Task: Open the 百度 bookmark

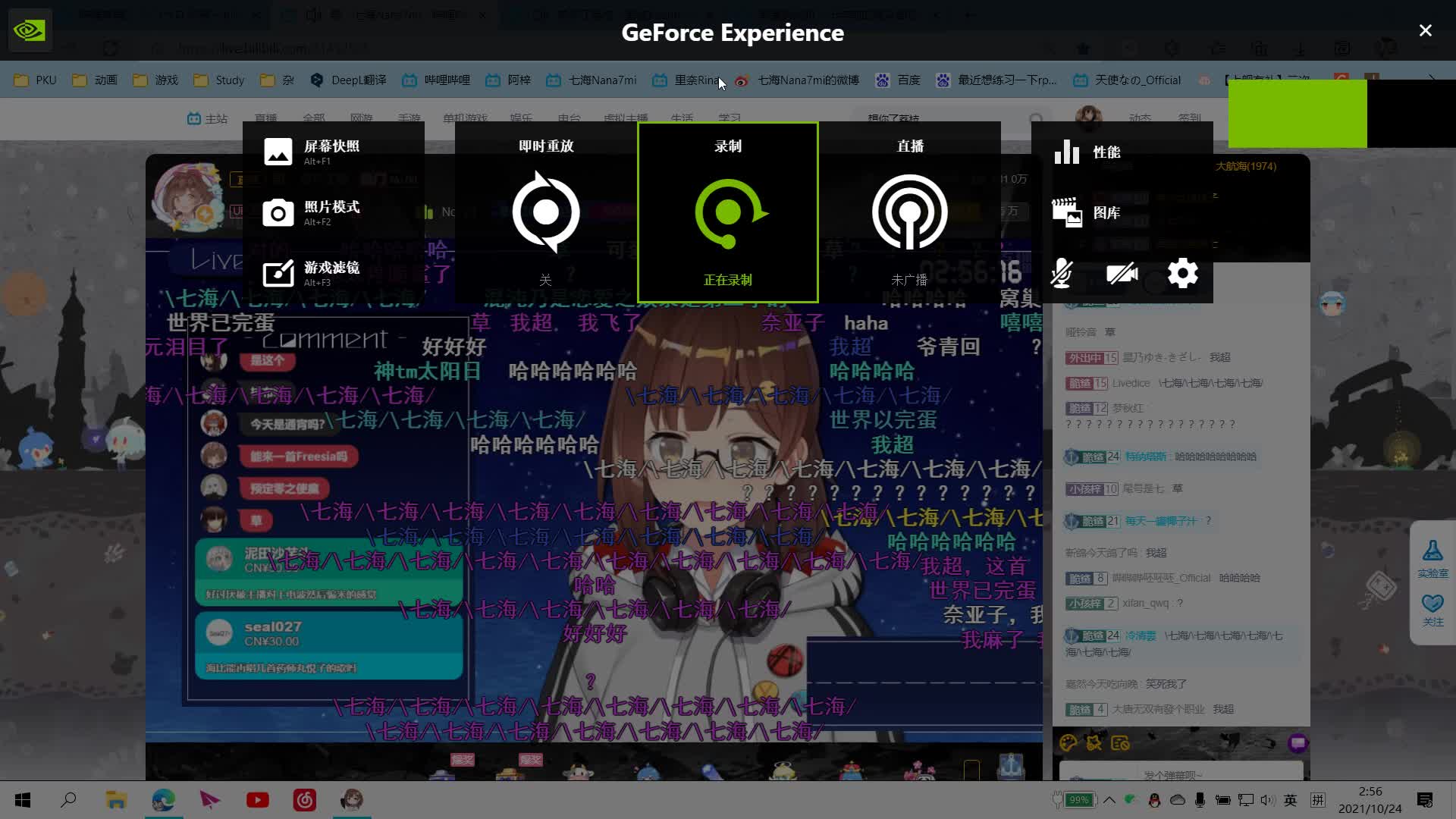Action: pyautogui.click(x=898, y=80)
